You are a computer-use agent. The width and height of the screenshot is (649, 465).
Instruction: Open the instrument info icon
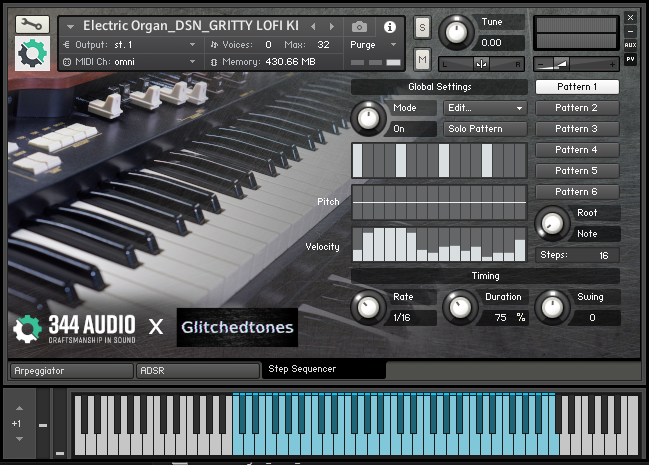click(x=389, y=26)
